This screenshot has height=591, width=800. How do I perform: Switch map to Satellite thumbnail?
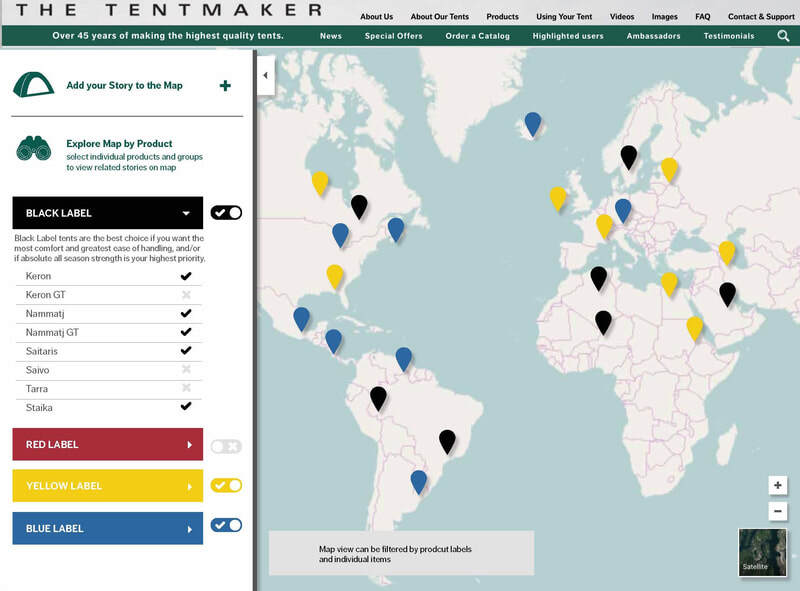(x=763, y=552)
